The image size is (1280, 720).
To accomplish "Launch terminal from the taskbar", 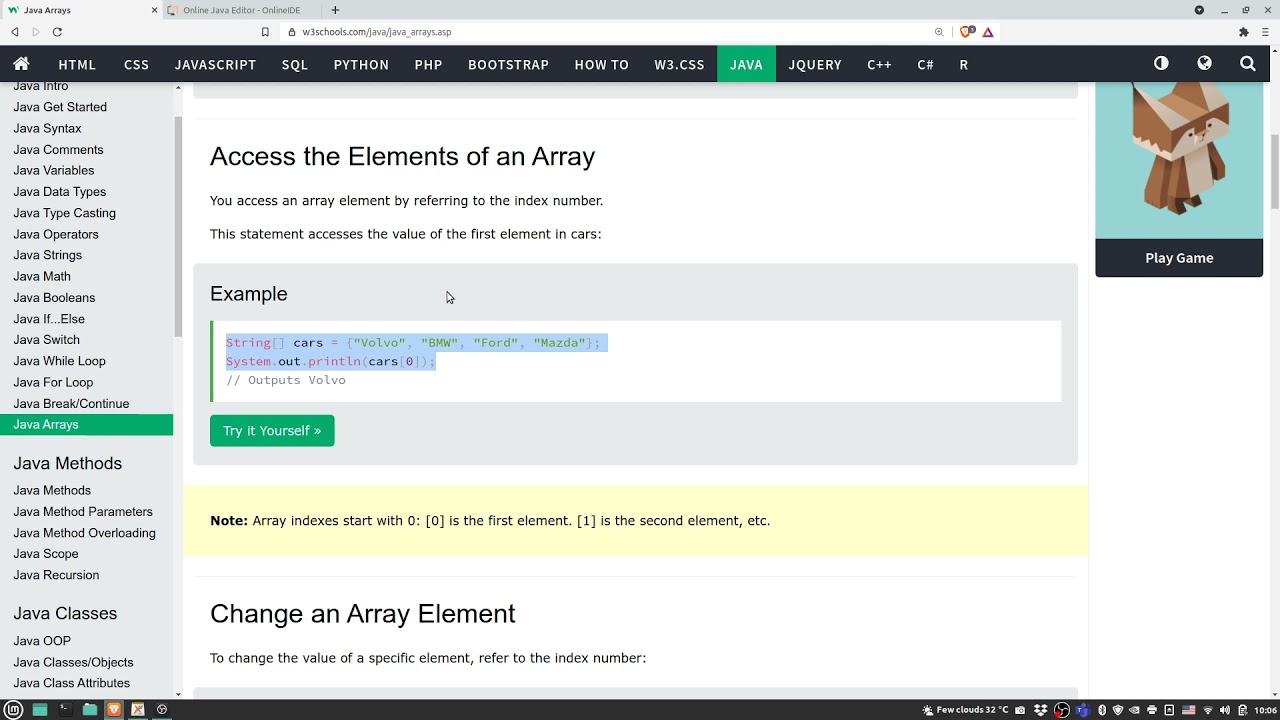I will 64,710.
